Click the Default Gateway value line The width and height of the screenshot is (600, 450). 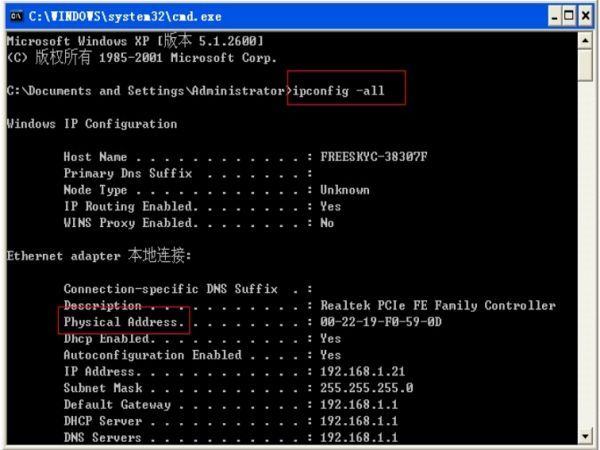(x=231, y=404)
